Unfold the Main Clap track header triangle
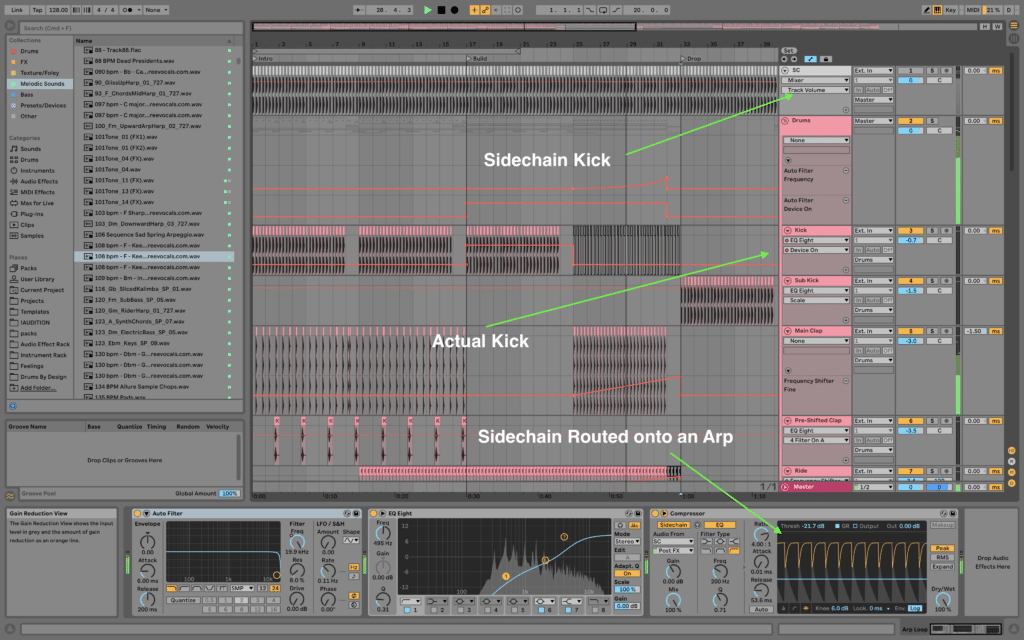Screen dimensions: 1024x640 [x=788, y=331]
